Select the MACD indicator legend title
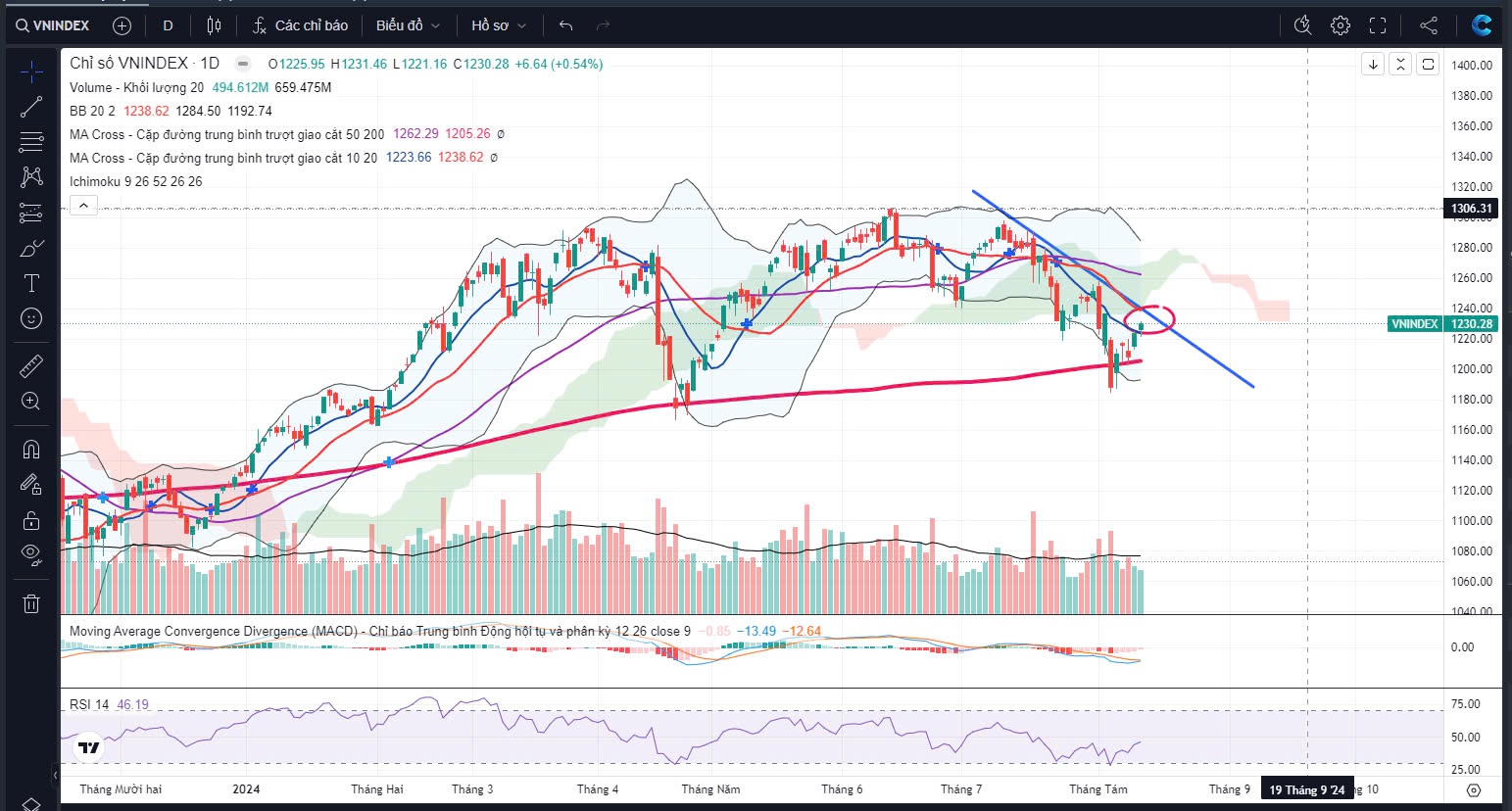1512x811 pixels. 379,631
